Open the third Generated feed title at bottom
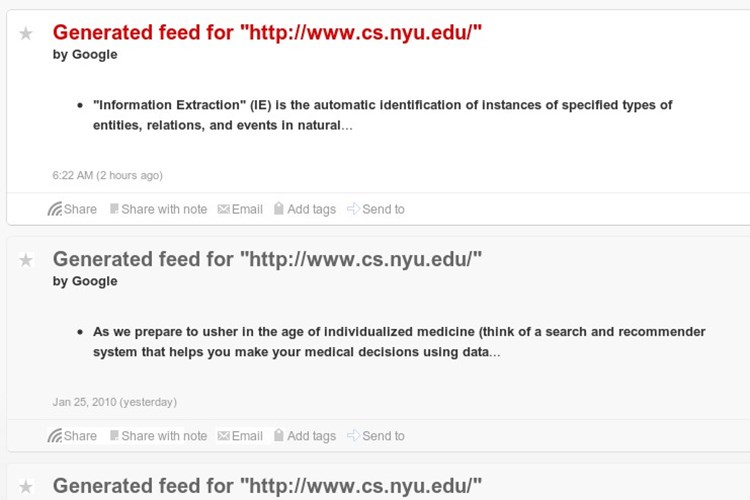The width and height of the screenshot is (750, 500). 267,486
